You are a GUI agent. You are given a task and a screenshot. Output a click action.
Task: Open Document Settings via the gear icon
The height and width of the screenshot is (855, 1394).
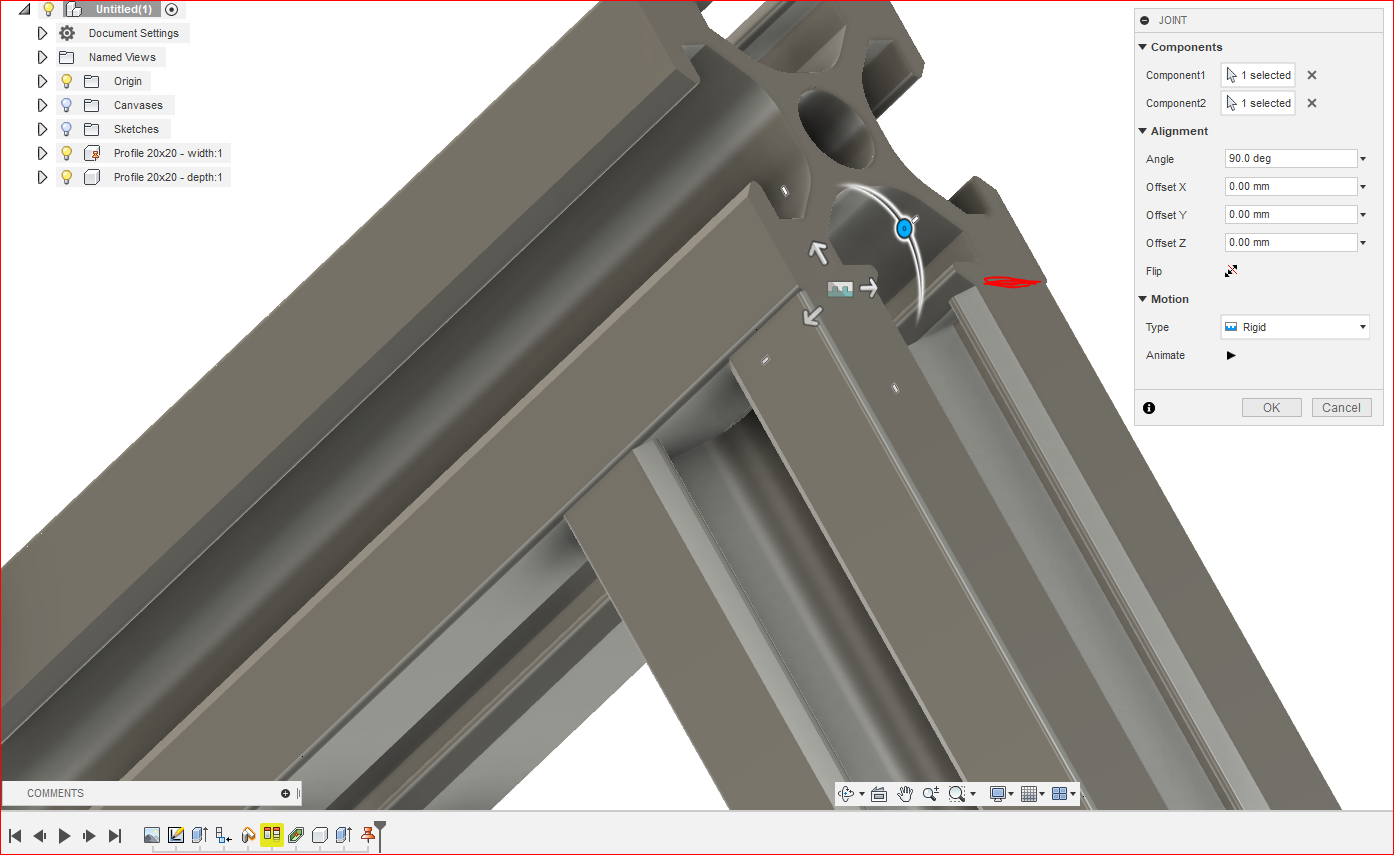[x=66, y=32]
